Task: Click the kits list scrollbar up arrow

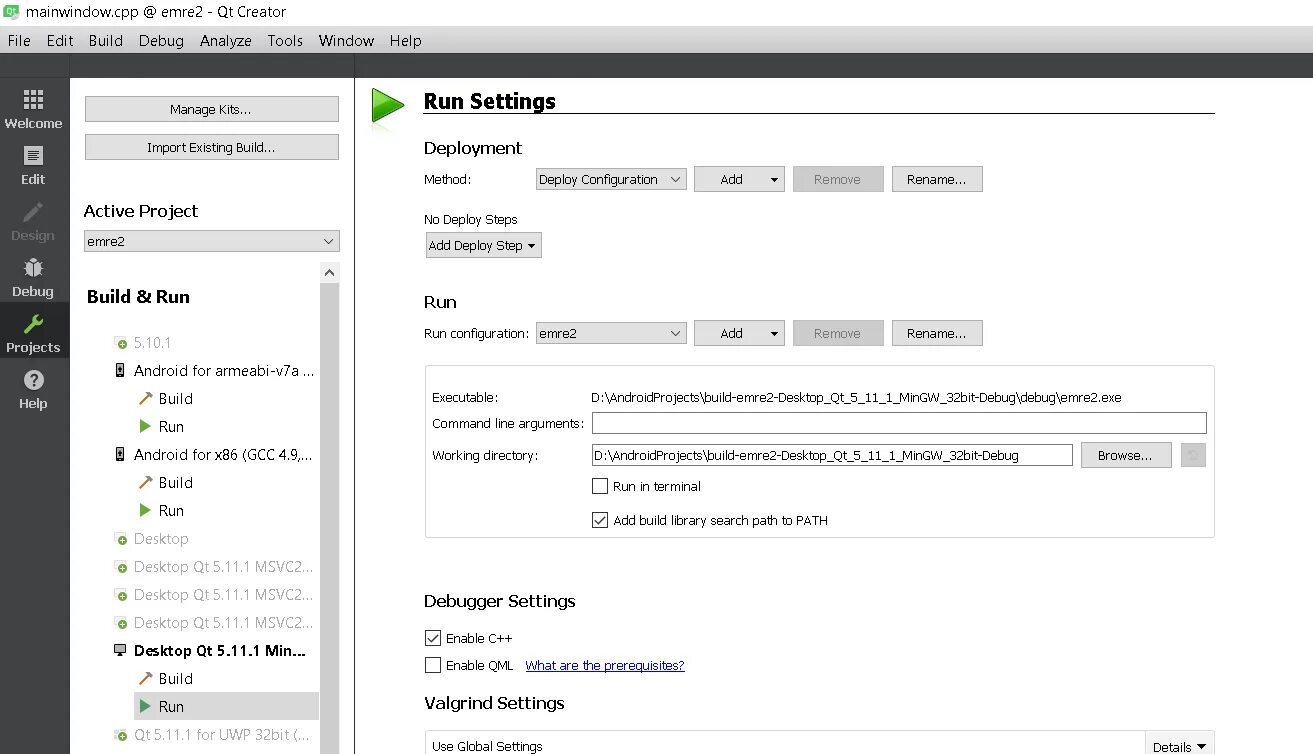Action: pyautogui.click(x=330, y=272)
